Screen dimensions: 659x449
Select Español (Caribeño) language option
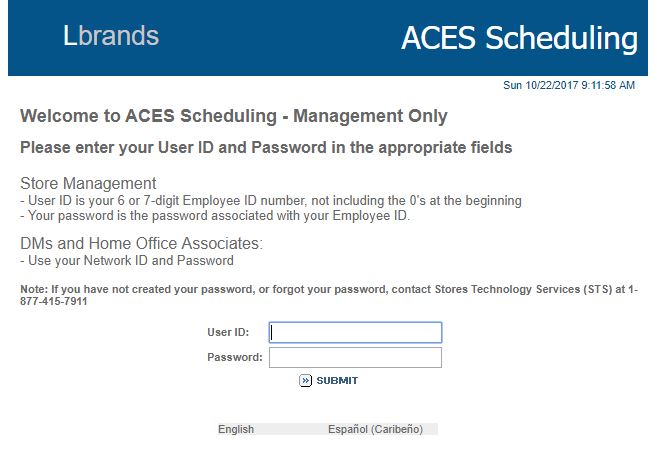tap(375, 429)
